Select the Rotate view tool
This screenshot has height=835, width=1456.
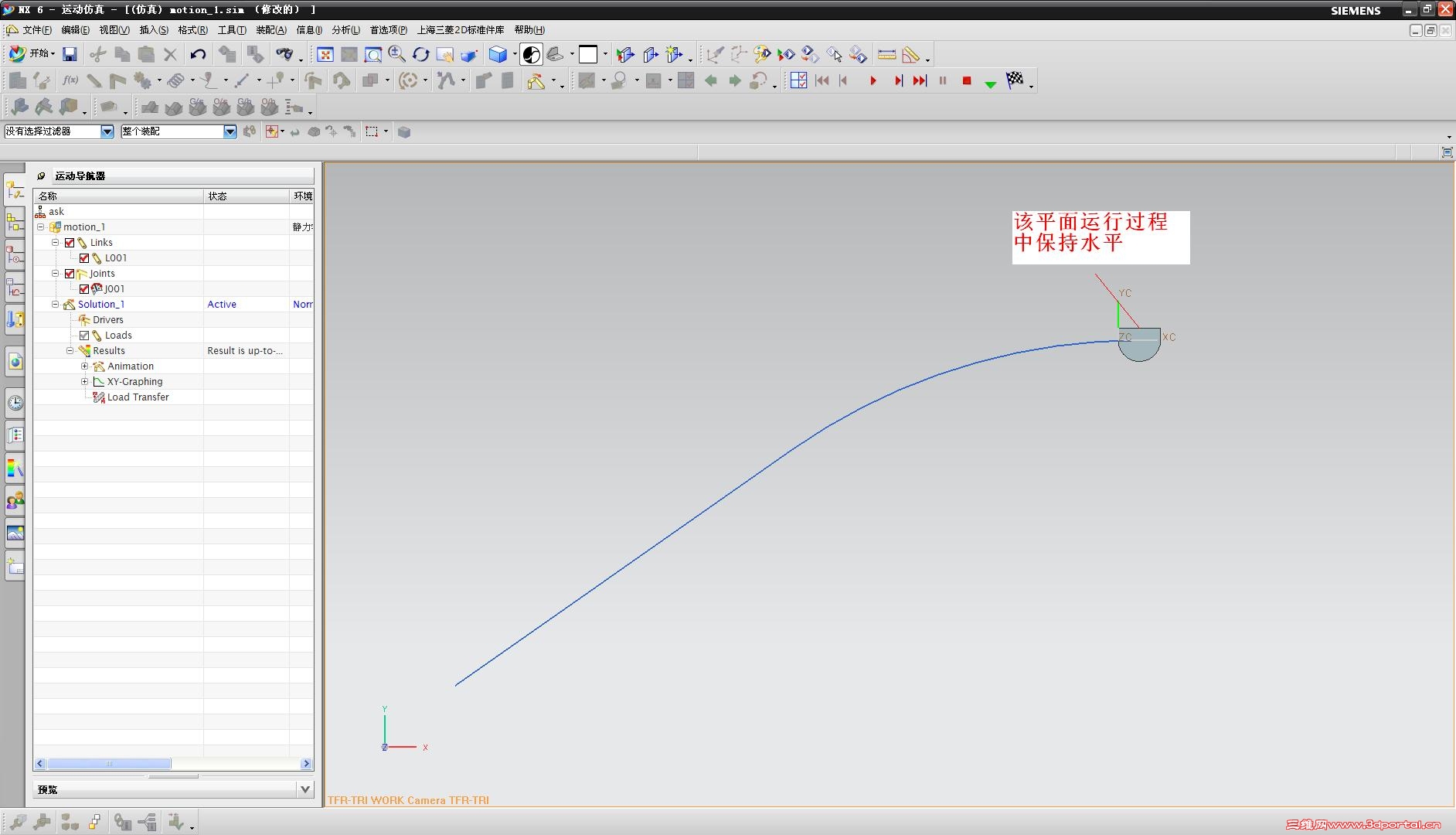coord(420,54)
